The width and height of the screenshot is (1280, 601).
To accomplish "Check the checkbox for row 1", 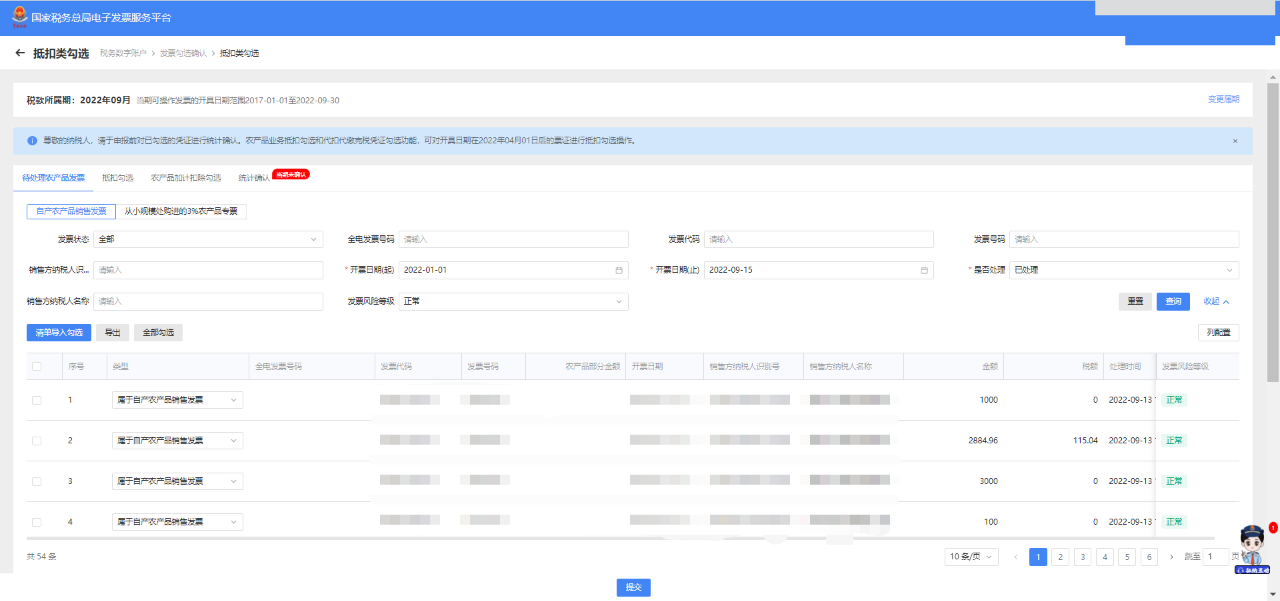I will (37, 400).
